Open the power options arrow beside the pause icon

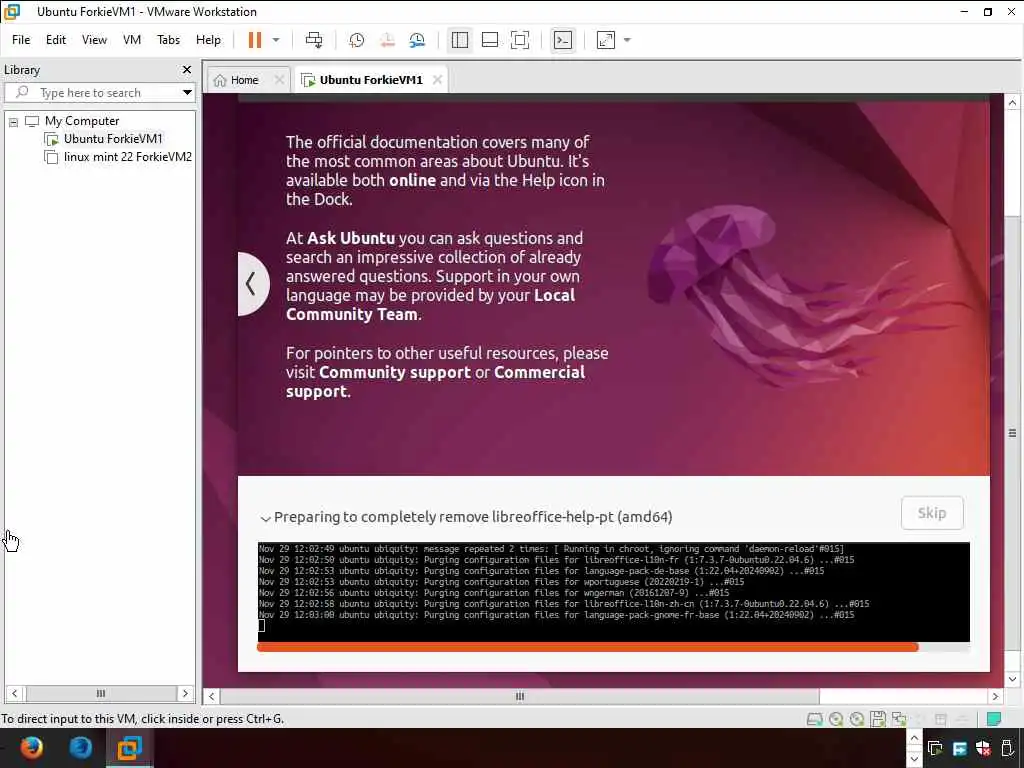click(x=276, y=40)
